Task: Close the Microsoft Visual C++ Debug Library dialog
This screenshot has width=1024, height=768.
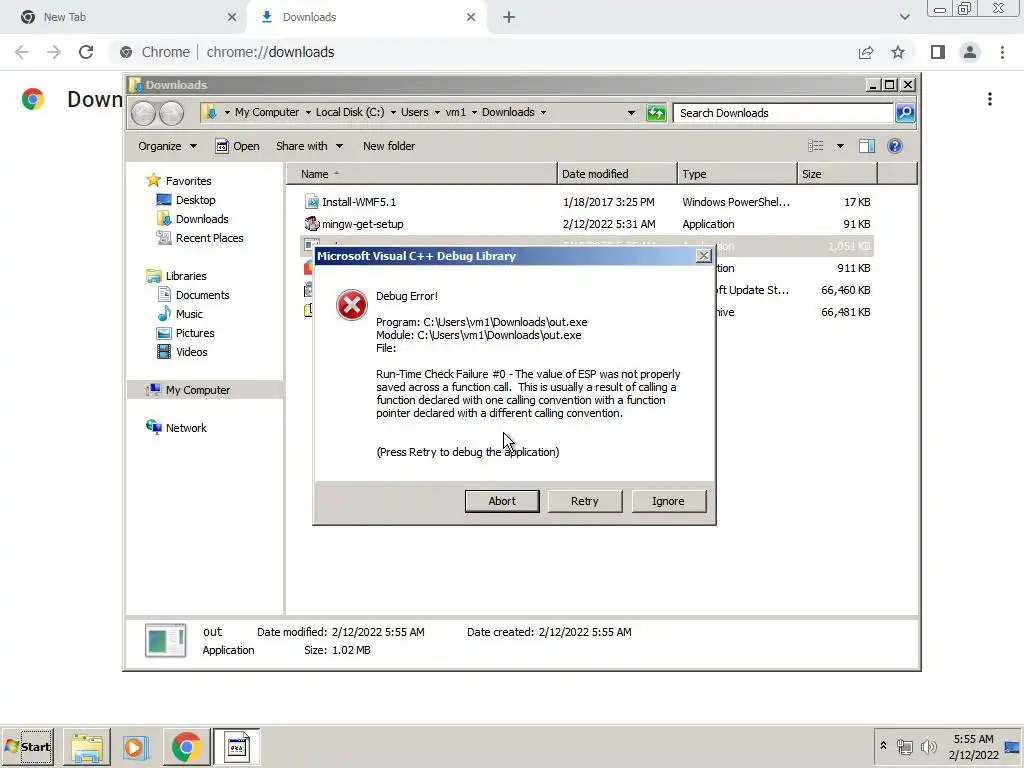Action: [x=703, y=256]
